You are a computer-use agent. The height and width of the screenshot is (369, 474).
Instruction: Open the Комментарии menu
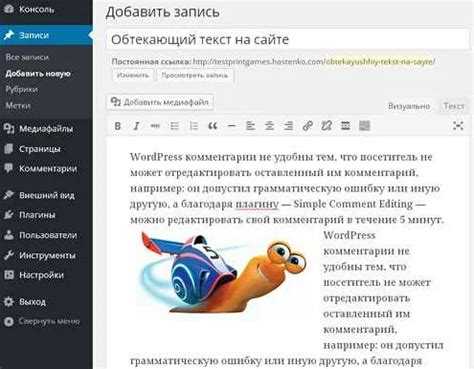pyautogui.click(x=46, y=169)
